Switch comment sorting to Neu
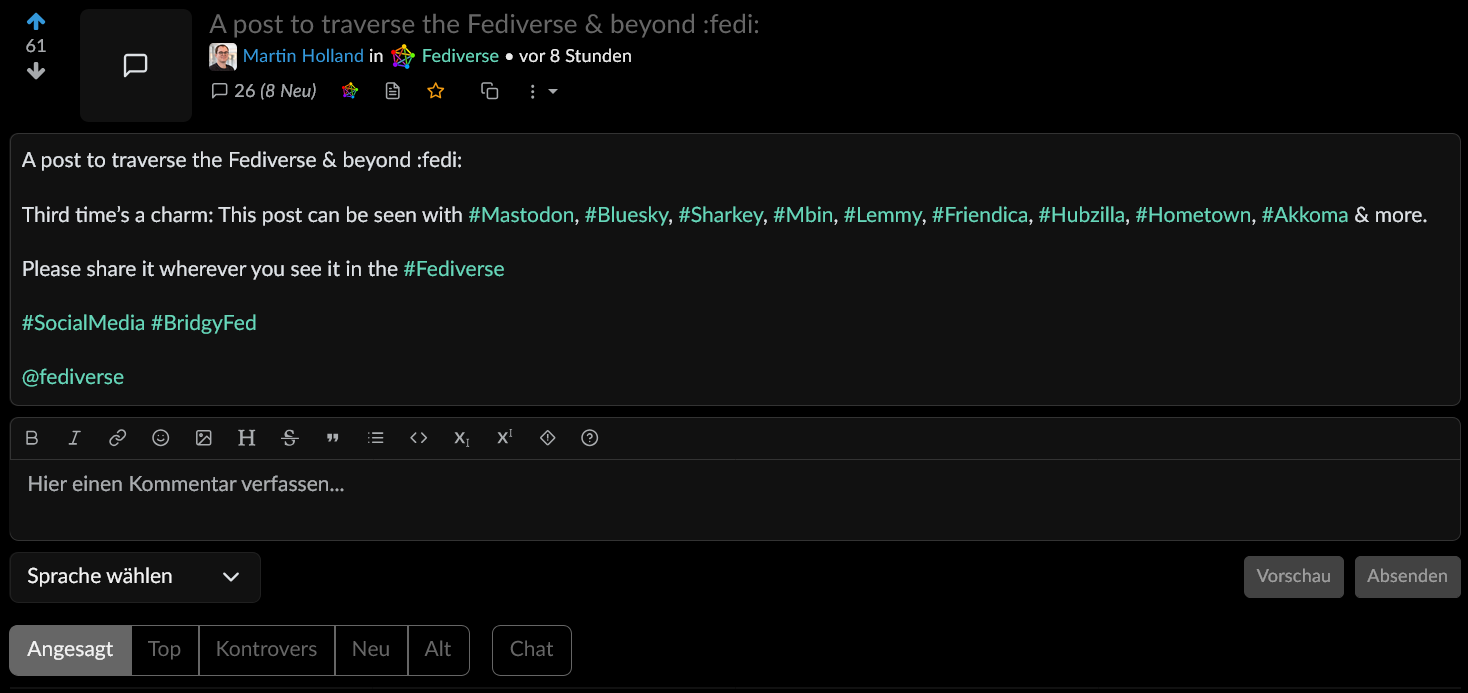This screenshot has width=1468, height=693. (x=370, y=650)
